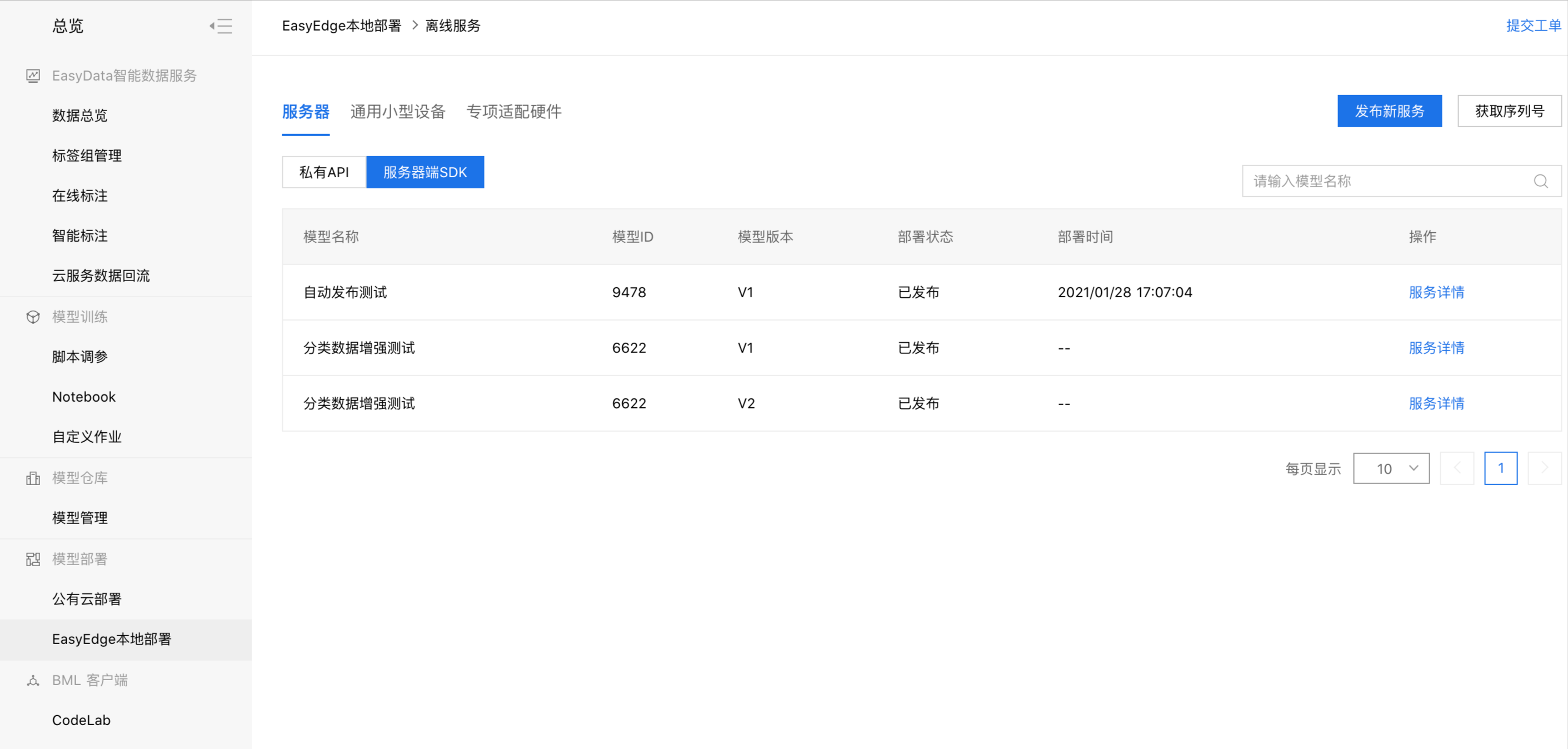
Task: Focus the 请输入模型名称 search field
Action: tap(1402, 181)
